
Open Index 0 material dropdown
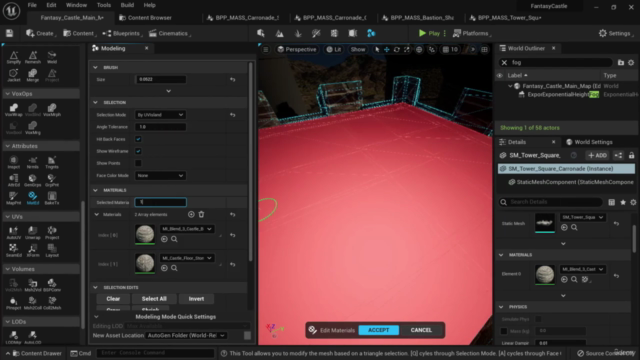pos(187,229)
